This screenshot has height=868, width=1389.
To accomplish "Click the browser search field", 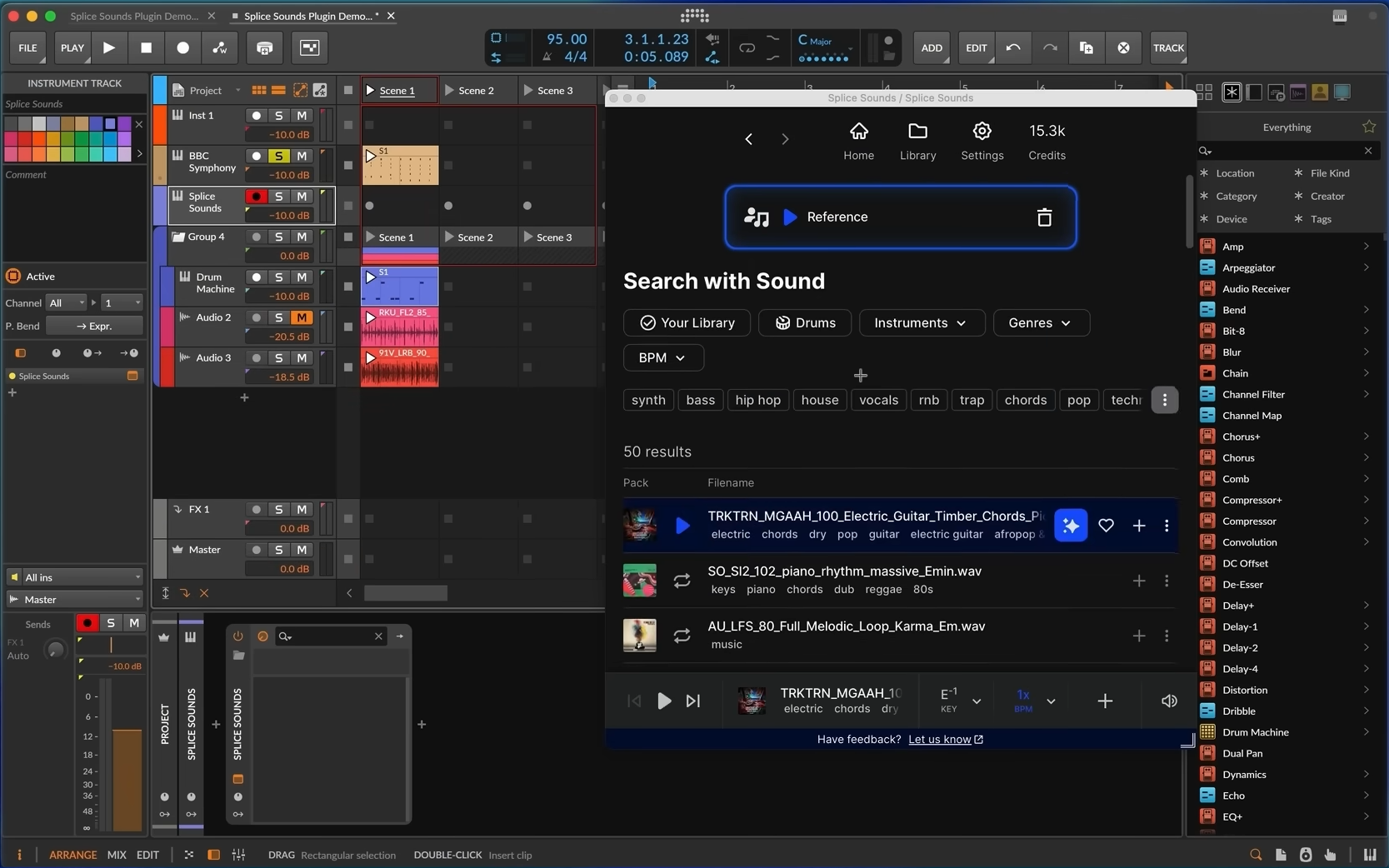I will (x=1288, y=151).
